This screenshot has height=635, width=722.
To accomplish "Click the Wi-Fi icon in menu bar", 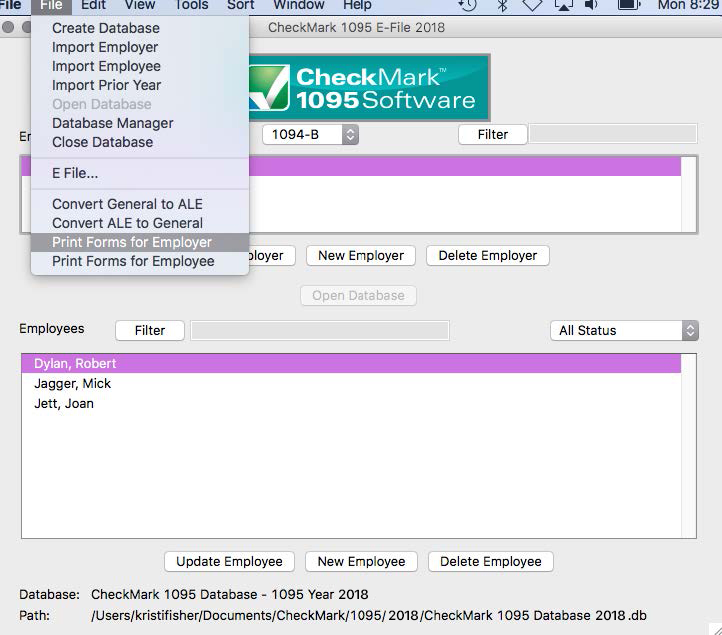I will coord(532,5).
